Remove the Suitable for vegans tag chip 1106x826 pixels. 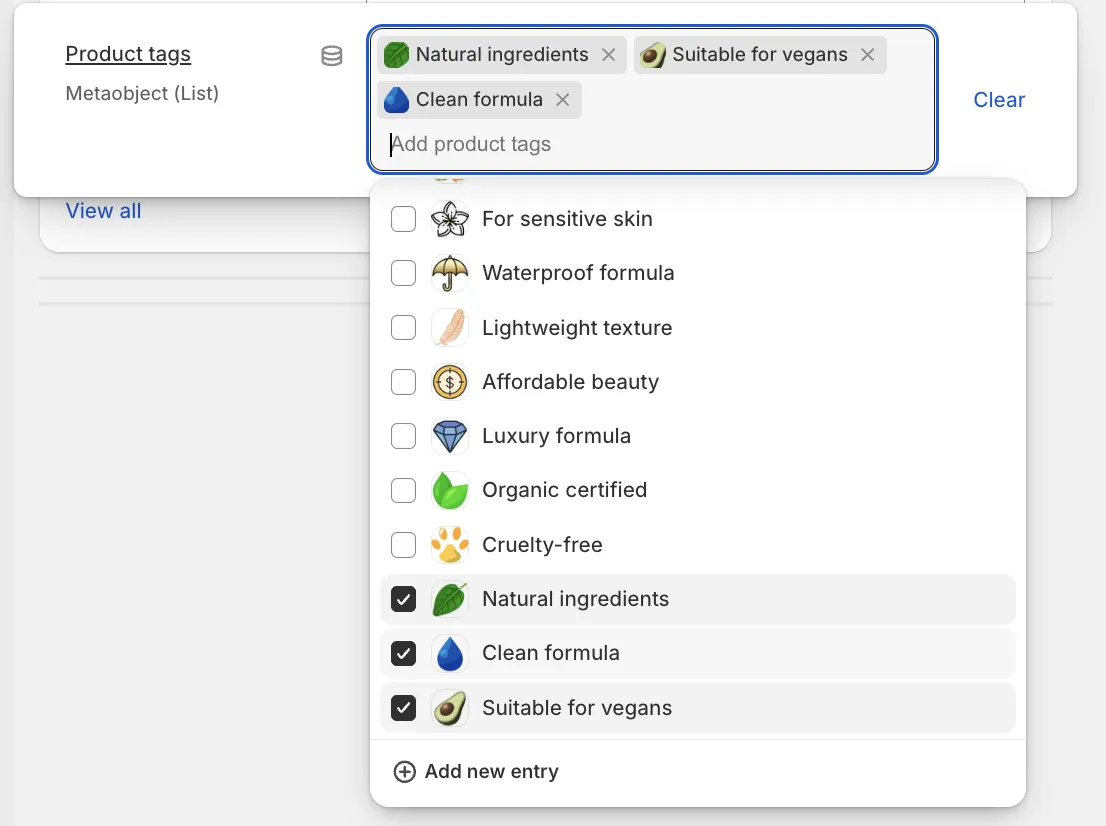tap(867, 55)
